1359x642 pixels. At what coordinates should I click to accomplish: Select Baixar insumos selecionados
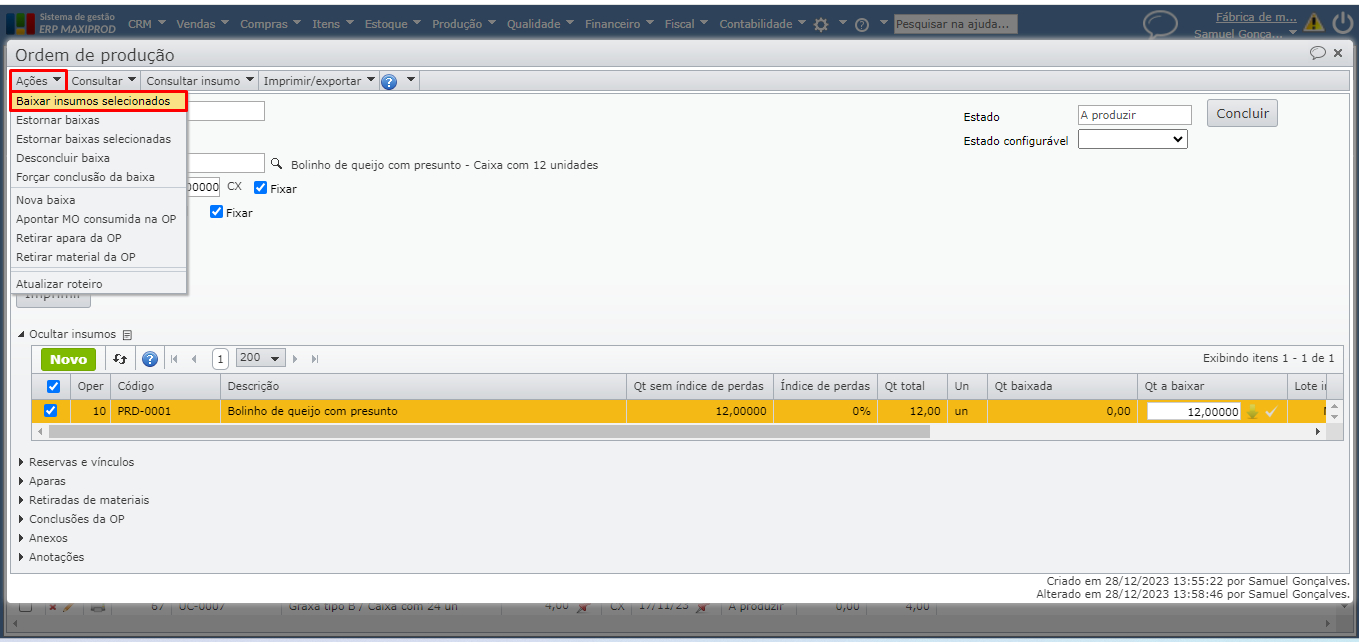[98, 101]
